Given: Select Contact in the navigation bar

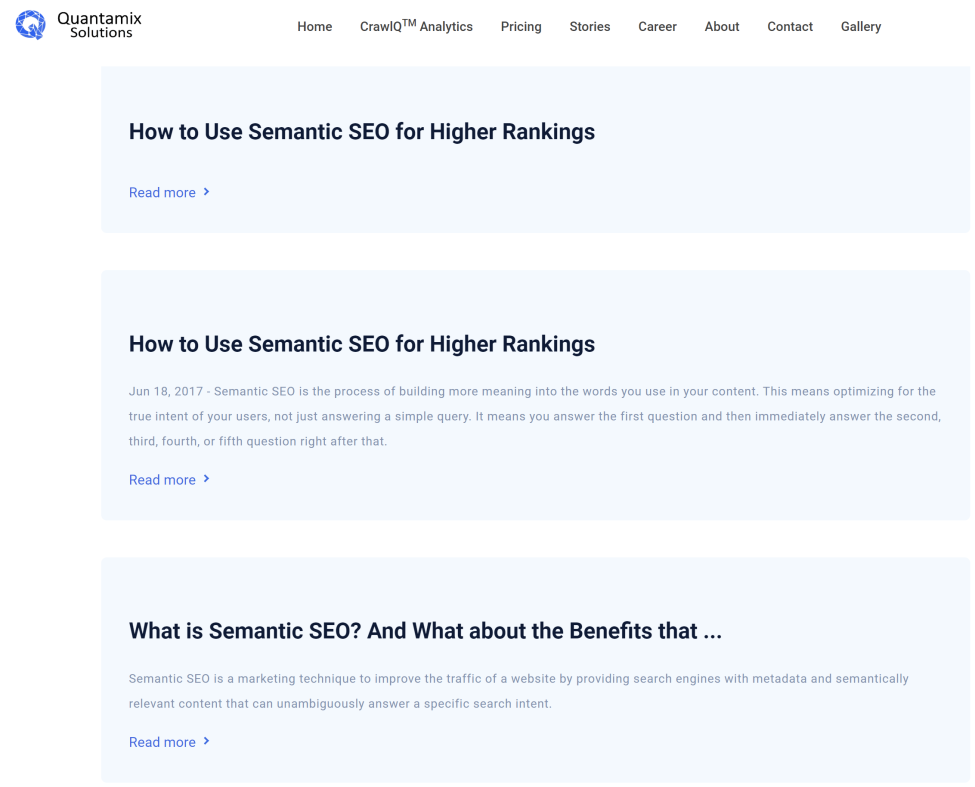Looking at the screenshot, I should coord(789,27).
